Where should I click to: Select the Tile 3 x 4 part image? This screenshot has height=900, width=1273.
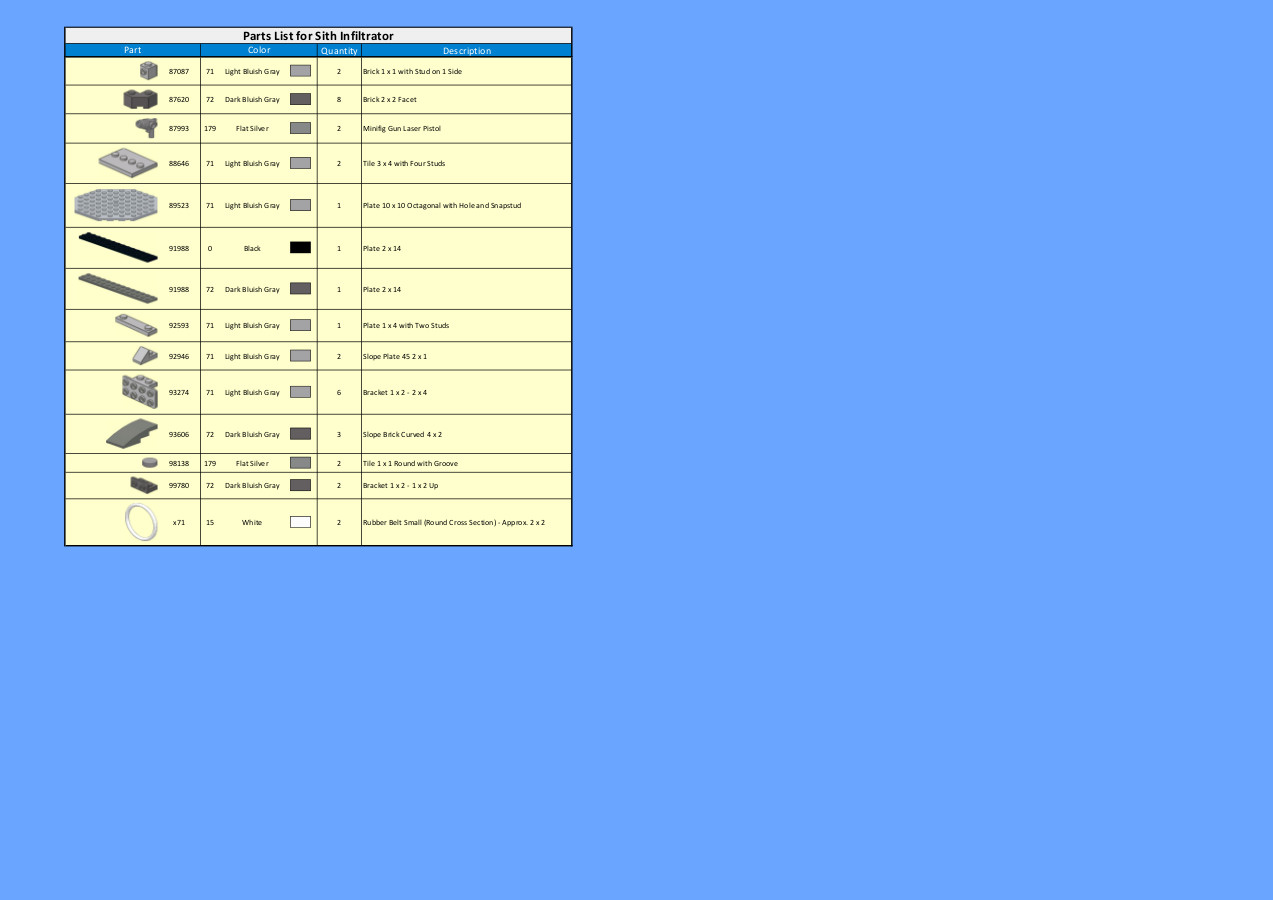pos(129,162)
